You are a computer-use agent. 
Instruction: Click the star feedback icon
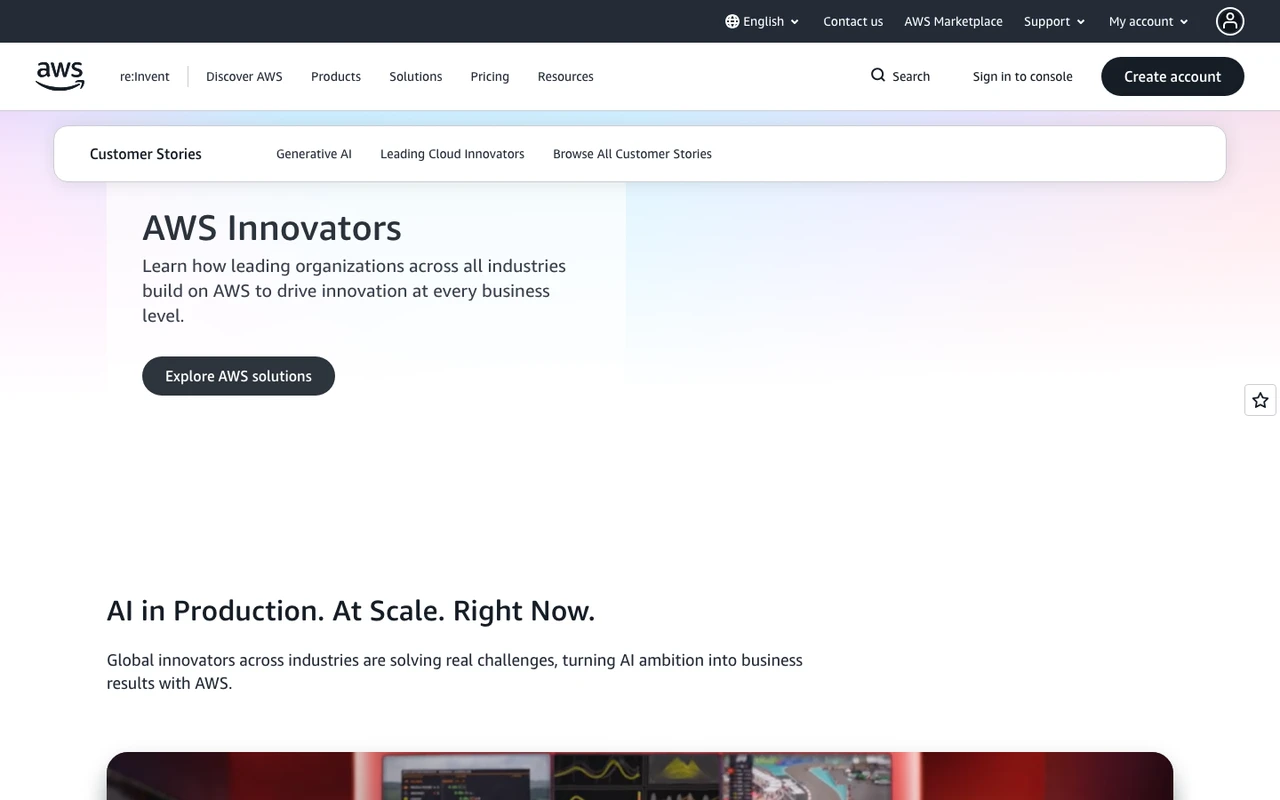tap(1260, 400)
